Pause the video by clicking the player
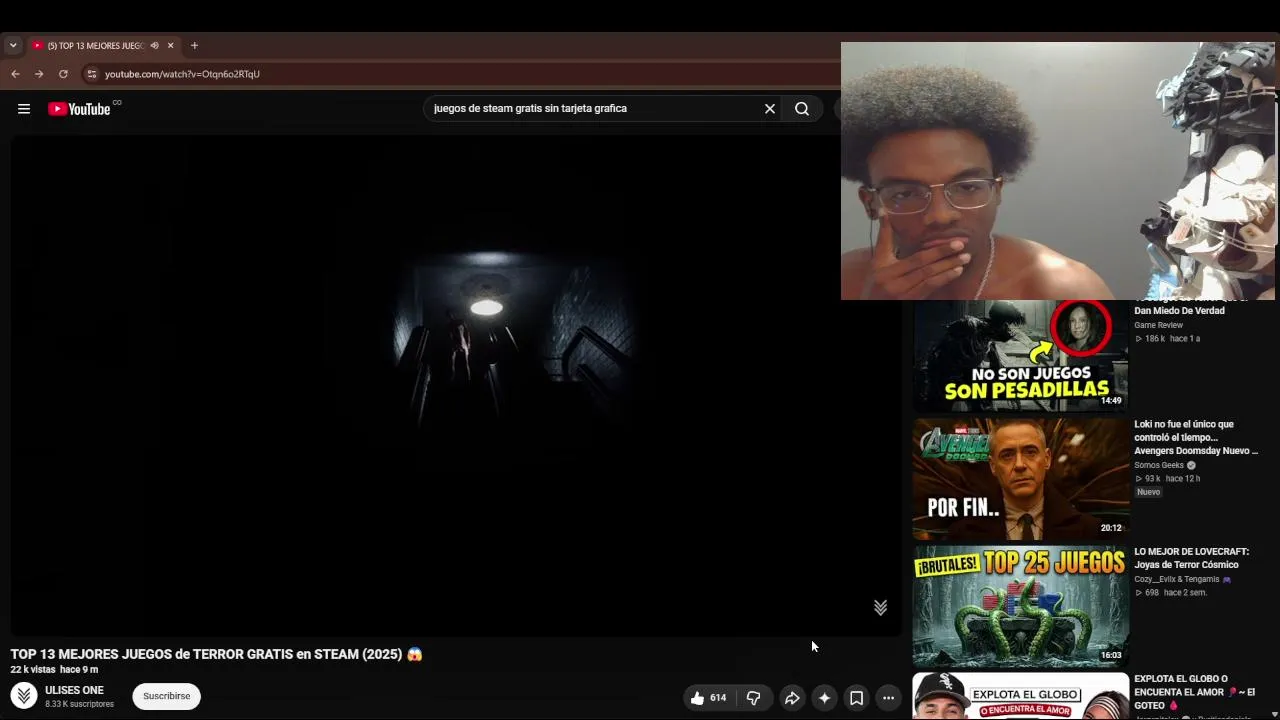 point(456,385)
